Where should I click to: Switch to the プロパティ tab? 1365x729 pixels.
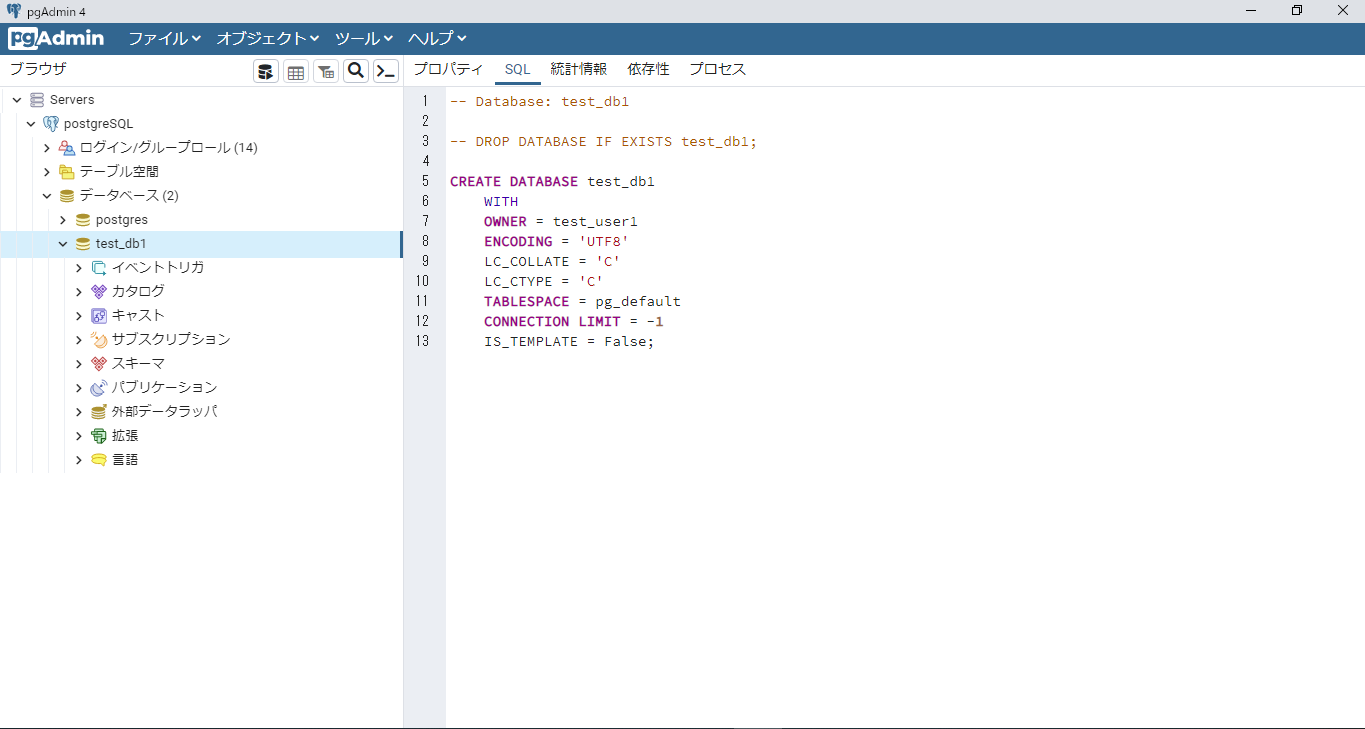(448, 69)
